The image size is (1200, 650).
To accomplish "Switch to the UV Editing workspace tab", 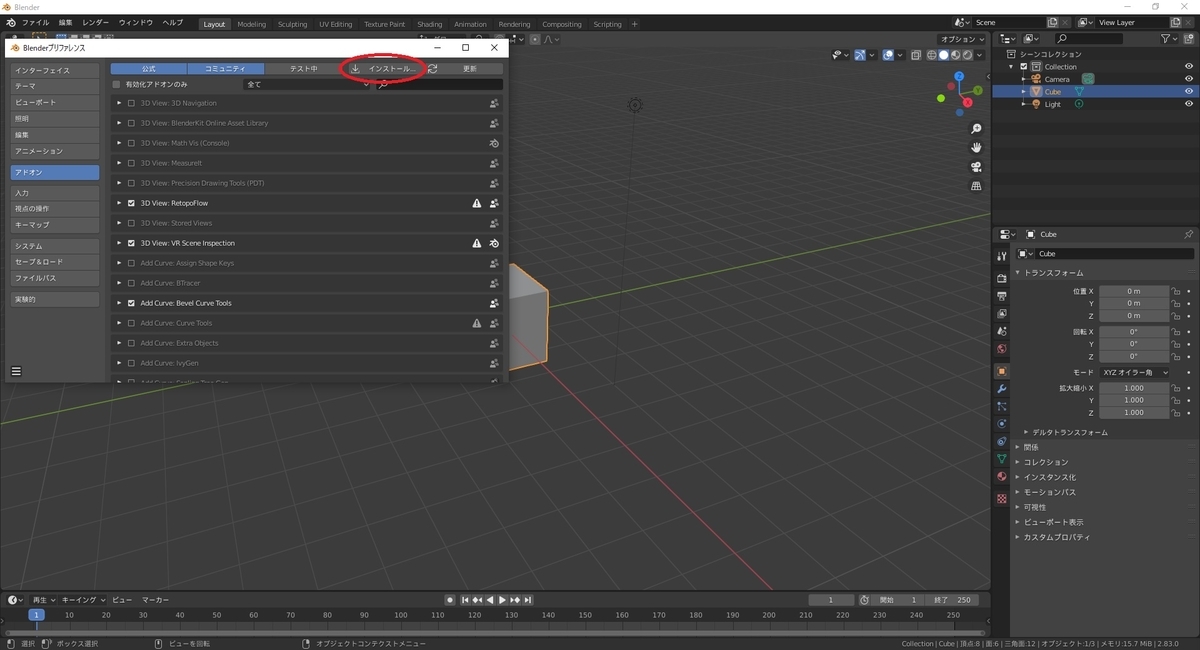I will point(336,24).
